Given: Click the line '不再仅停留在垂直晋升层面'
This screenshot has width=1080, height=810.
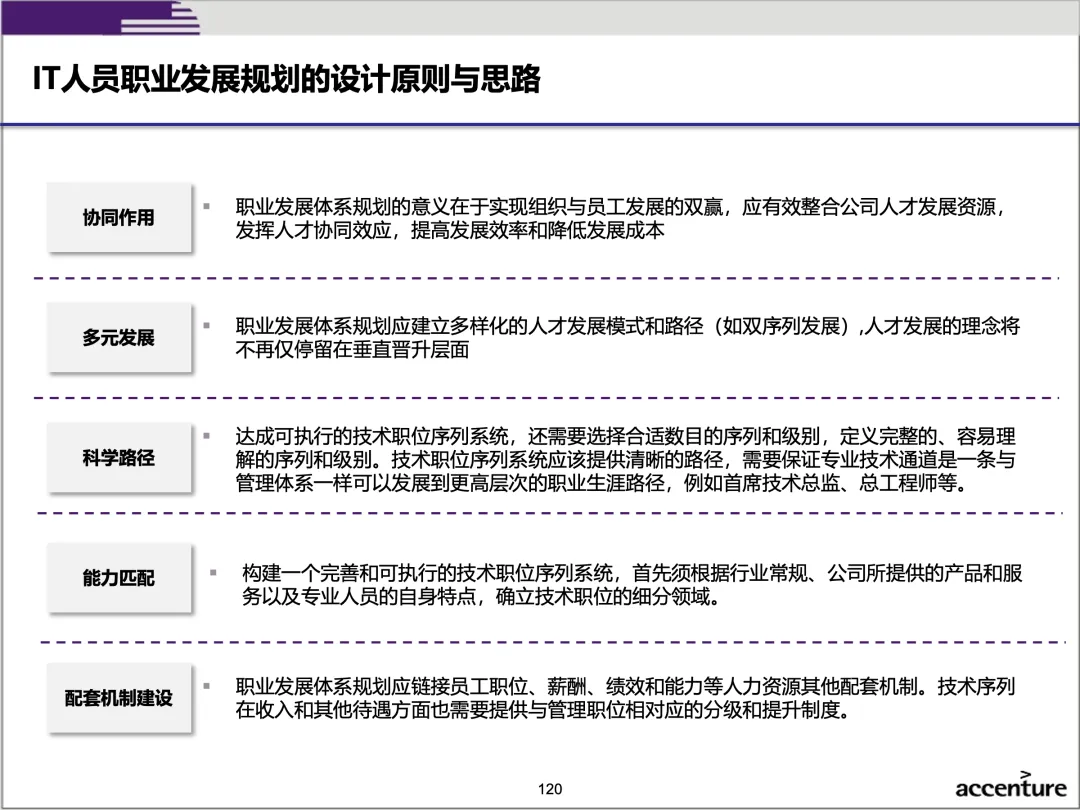Looking at the screenshot, I should [x=352, y=350].
